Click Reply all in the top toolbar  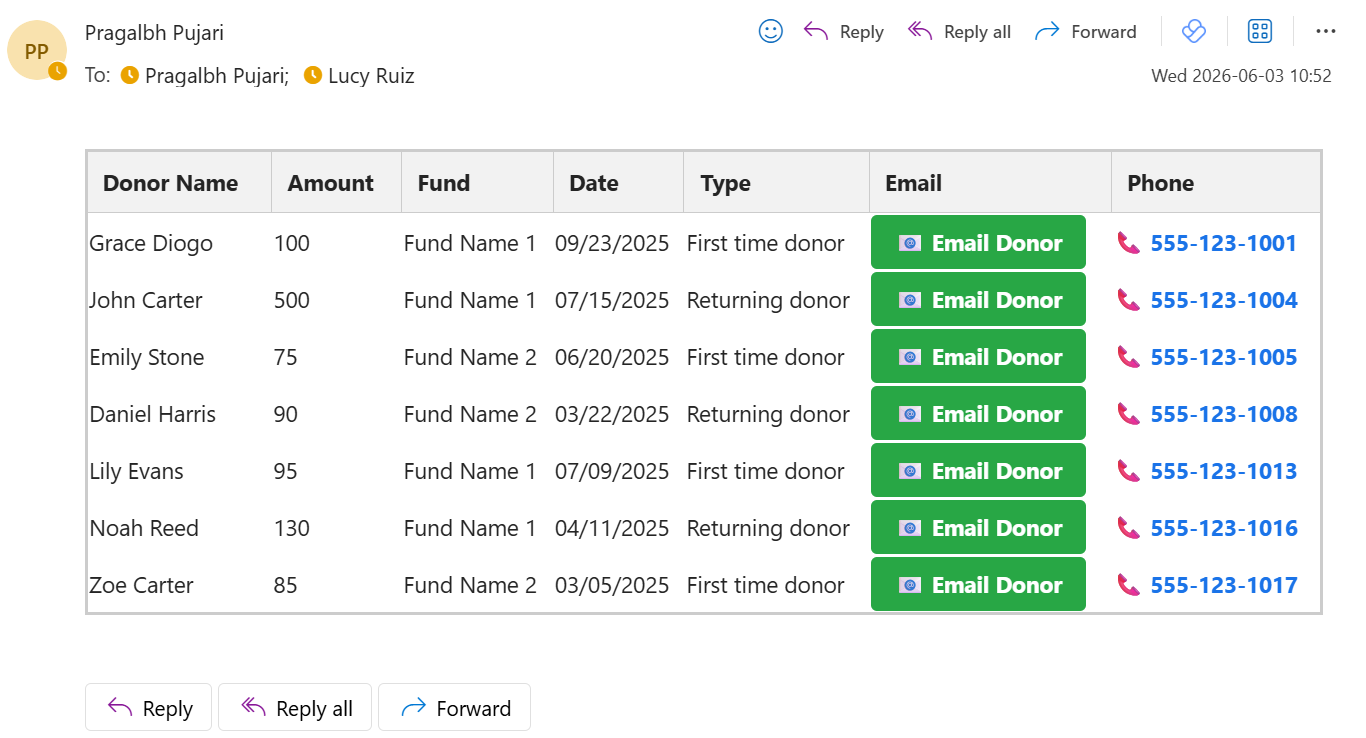tap(959, 32)
